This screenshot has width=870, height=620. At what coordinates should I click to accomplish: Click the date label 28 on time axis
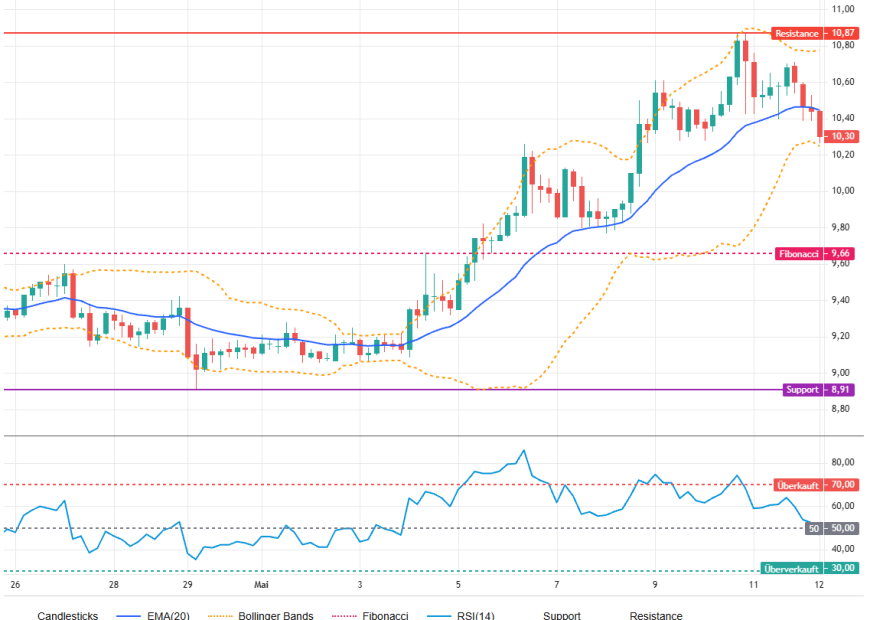pyautogui.click(x=114, y=584)
